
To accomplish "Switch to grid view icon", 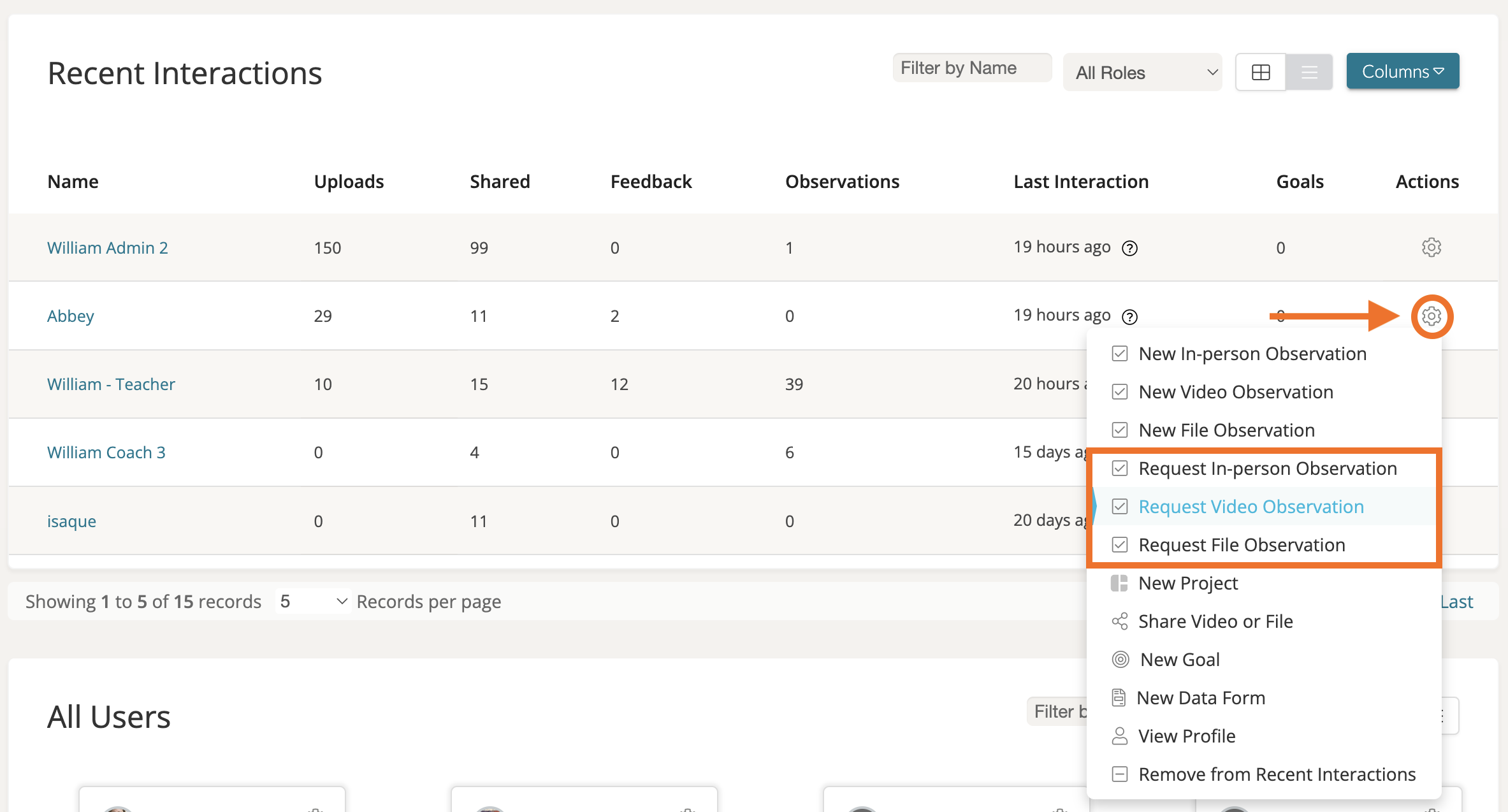I will (1260, 73).
